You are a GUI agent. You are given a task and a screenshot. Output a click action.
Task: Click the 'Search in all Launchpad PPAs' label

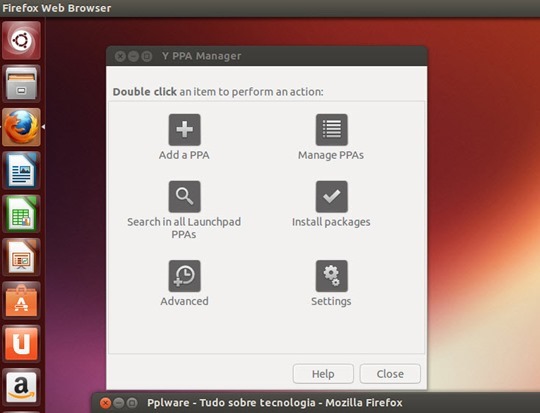pos(184,228)
